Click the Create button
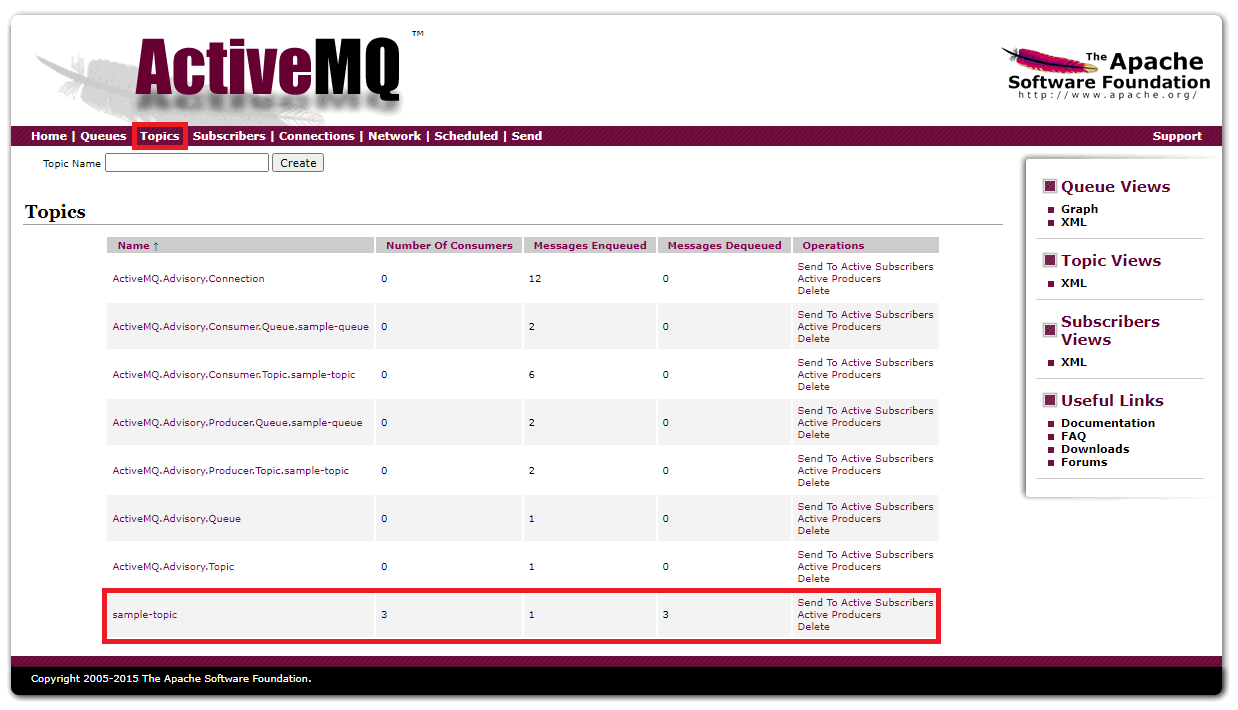The image size is (1238, 710). pyautogui.click(x=298, y=163)
